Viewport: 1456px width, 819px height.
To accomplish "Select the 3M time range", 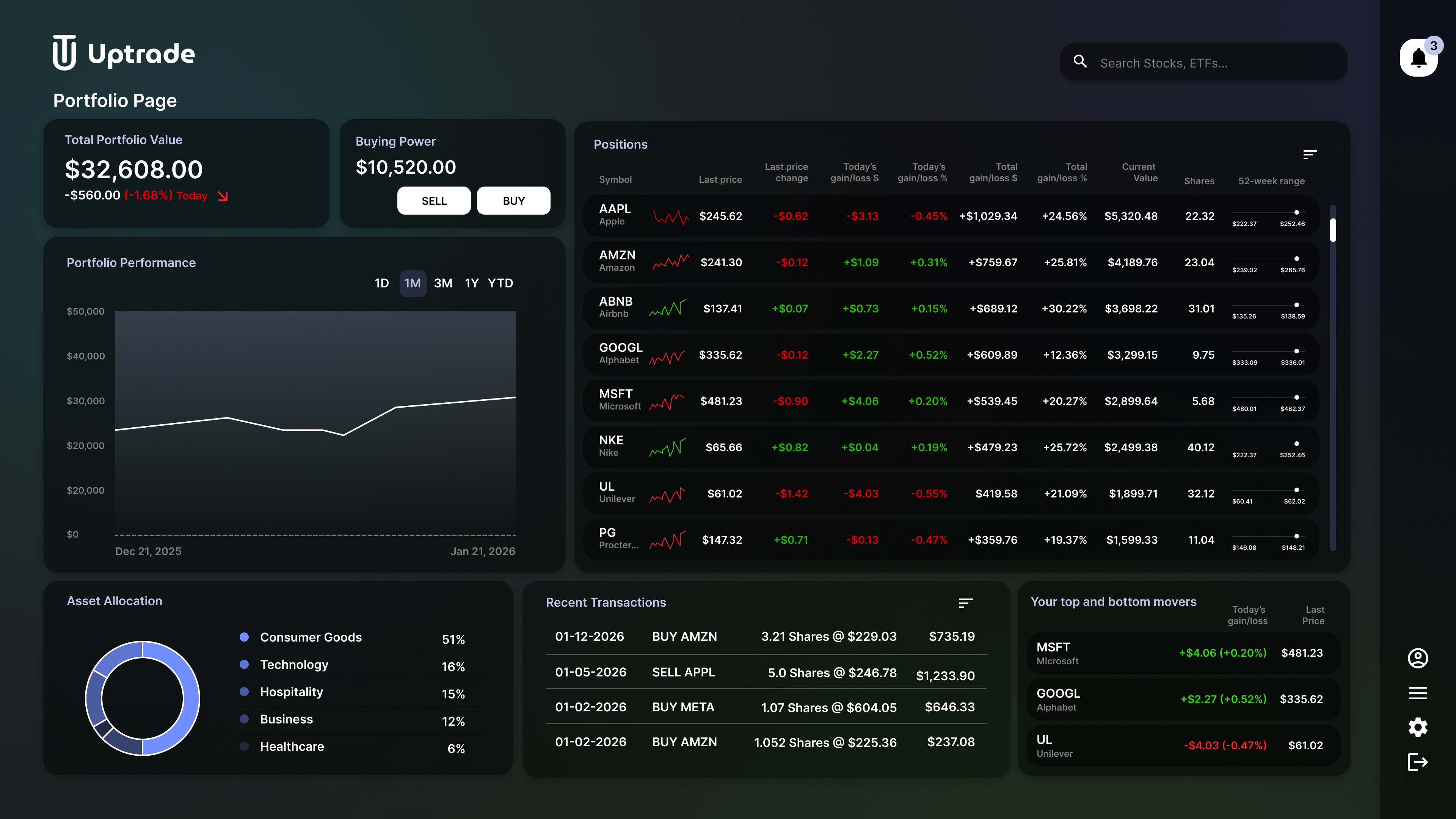I will click(x=443, y=283).
